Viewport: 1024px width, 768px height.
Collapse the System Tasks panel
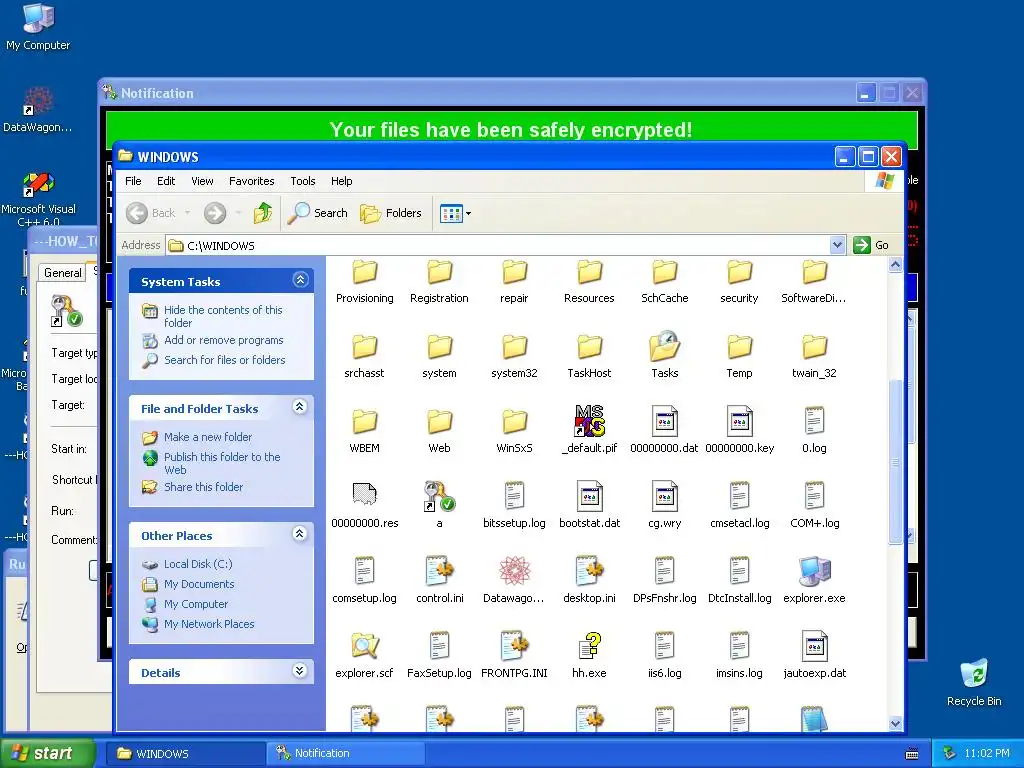point(300,280)
